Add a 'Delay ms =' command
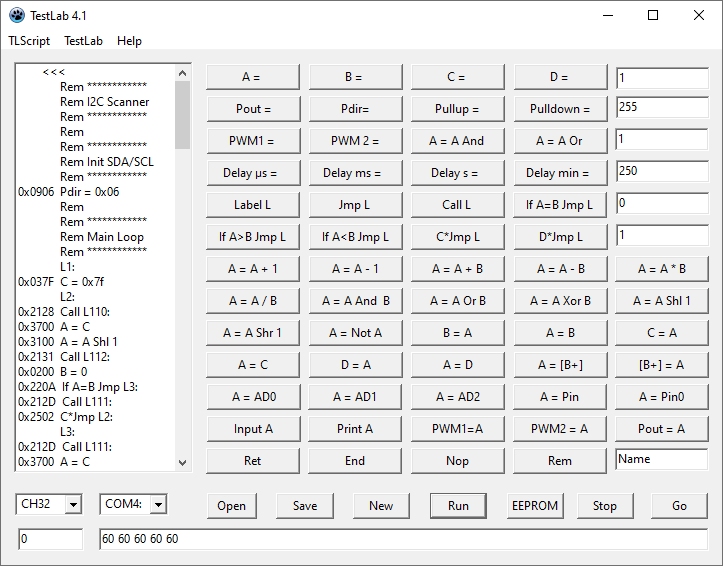 352,173
